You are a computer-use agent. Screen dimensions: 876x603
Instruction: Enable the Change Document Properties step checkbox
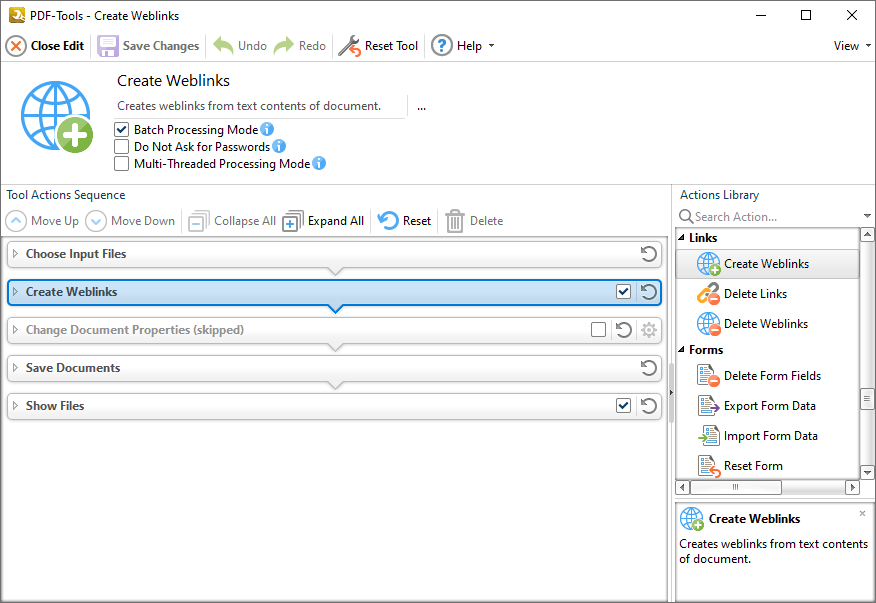598,330
